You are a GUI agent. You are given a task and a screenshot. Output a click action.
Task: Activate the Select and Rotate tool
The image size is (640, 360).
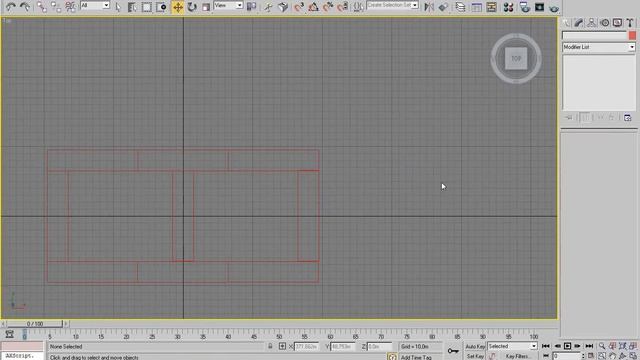pyautogui.click(x=192, y=7)
